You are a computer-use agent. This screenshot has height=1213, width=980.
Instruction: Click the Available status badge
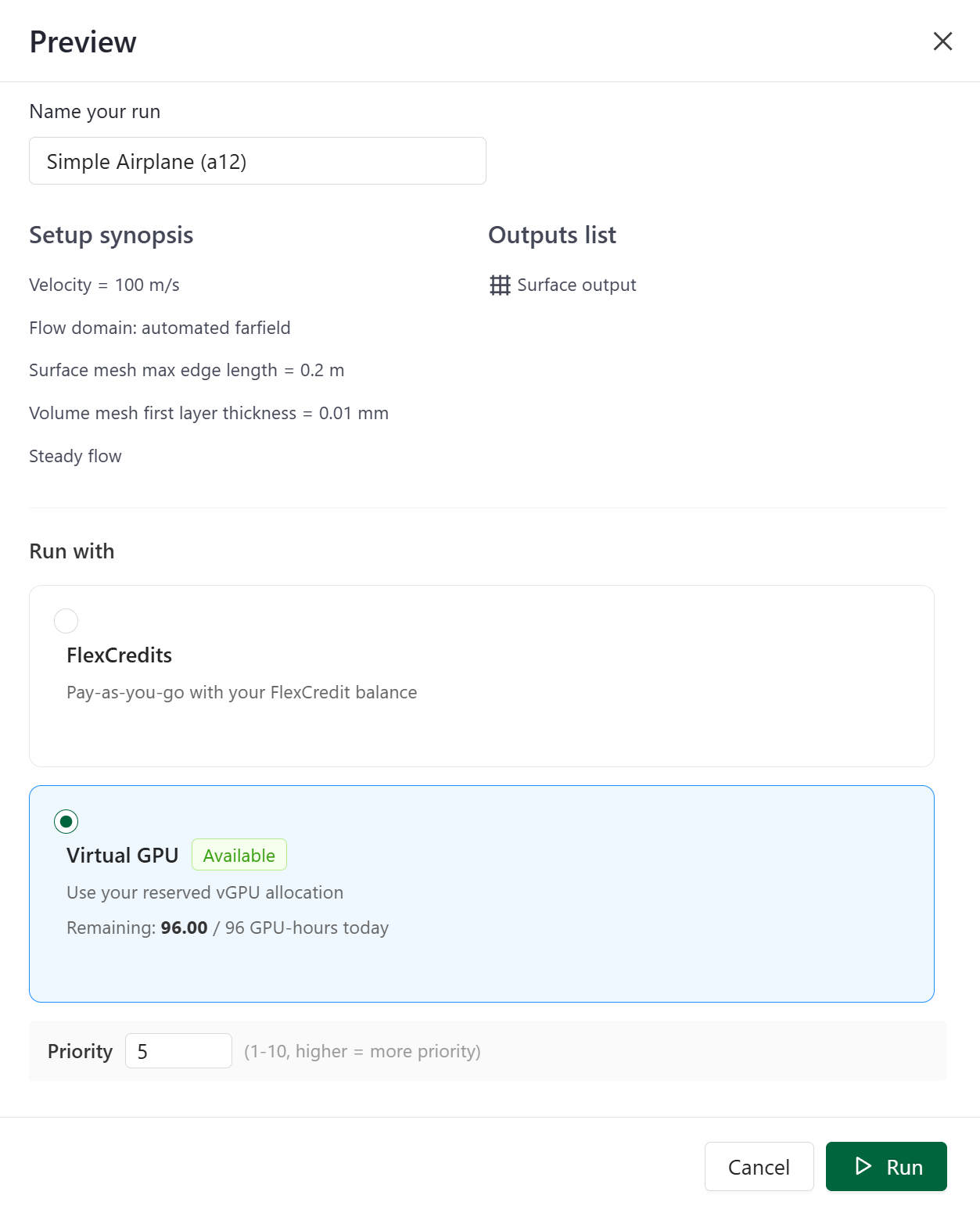pos(239,855)
